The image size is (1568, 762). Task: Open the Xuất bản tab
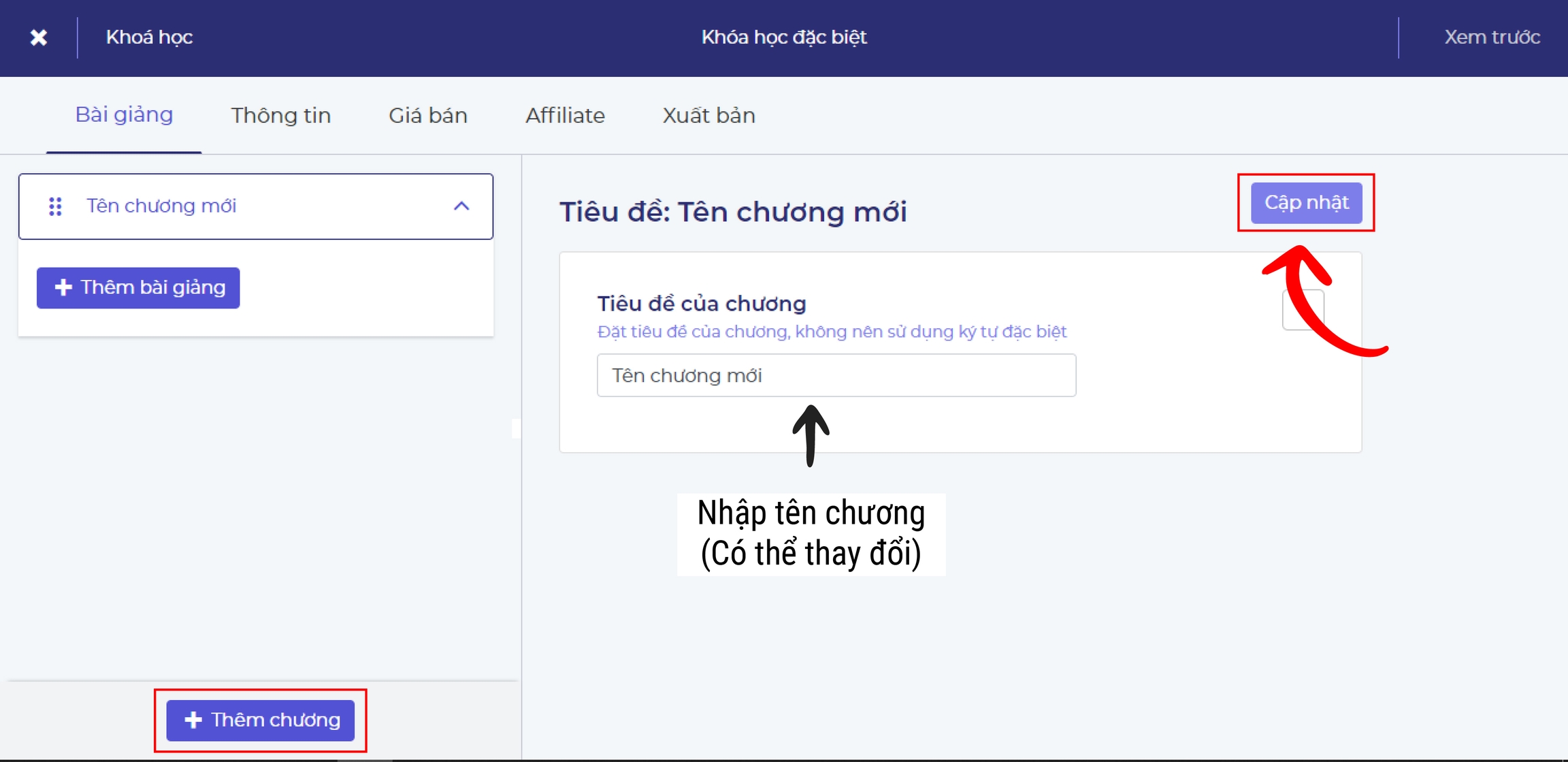pos(708,116)
